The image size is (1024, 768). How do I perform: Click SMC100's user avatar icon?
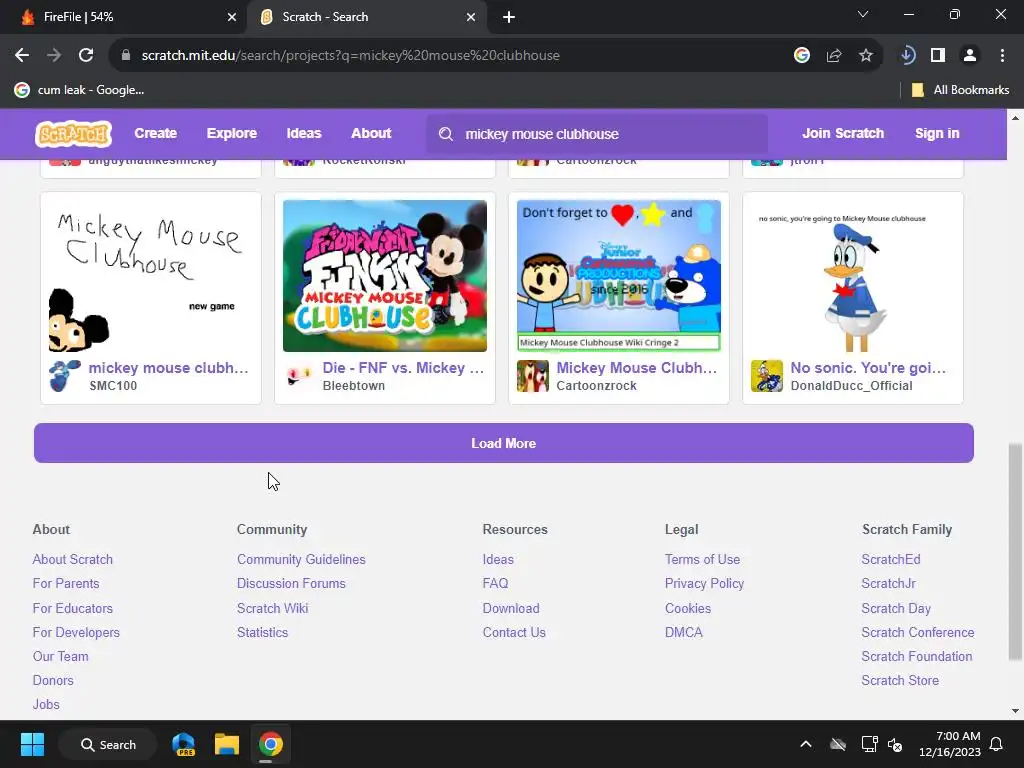point(65,376)
